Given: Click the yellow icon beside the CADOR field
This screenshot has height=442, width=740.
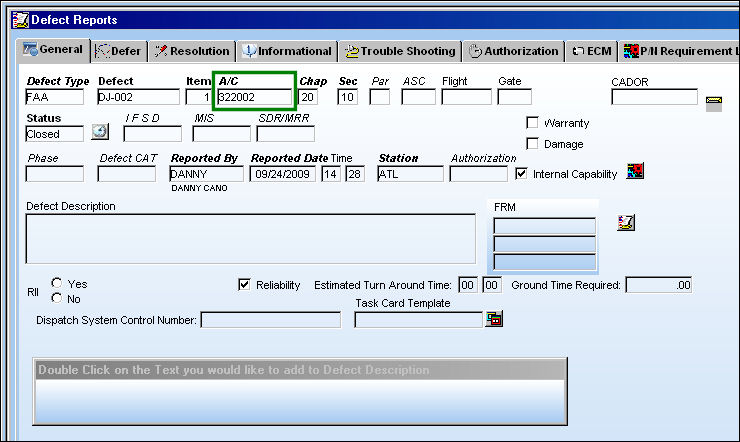Looking at the screenshot, I should pyautogui.click(x=714, y=103).
